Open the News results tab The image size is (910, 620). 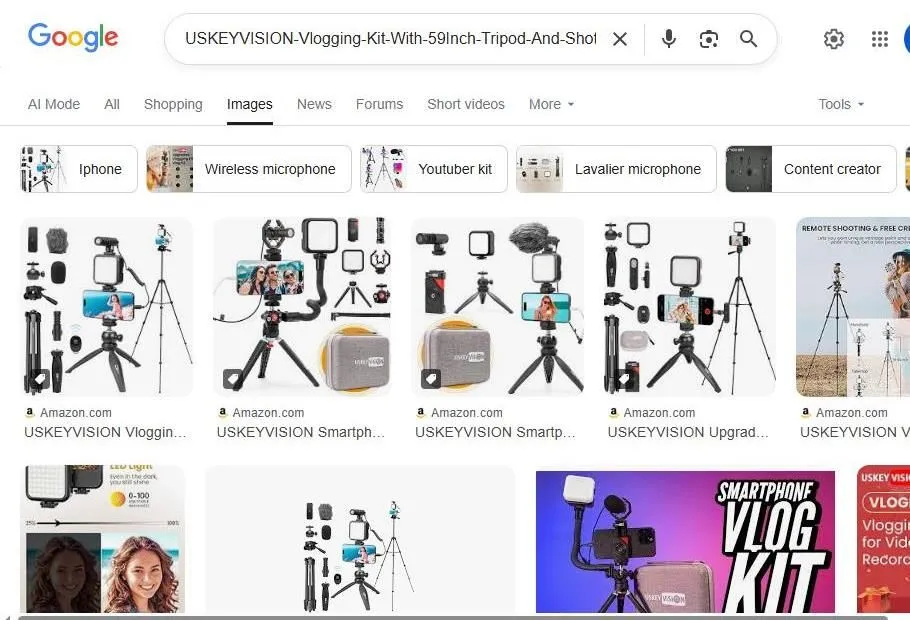point(314,104)
